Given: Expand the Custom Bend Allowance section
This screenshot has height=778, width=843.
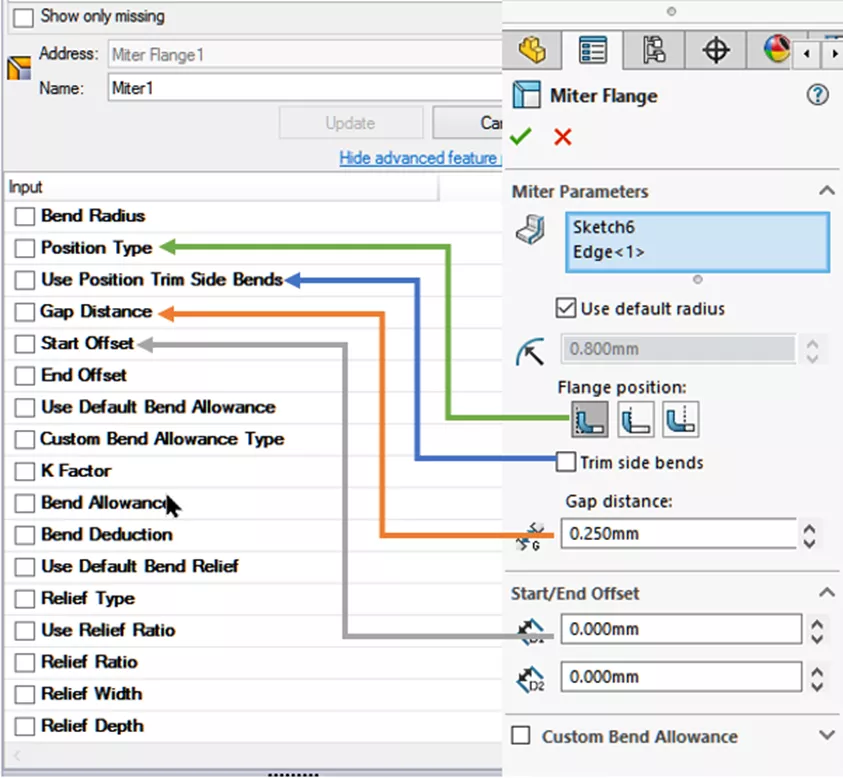Looking at the screenshot, I should [826, 736].
